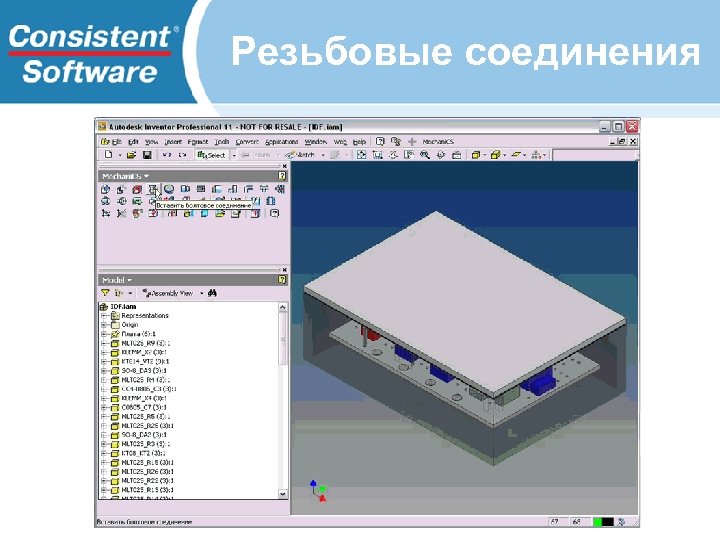Click the red box MechaniCS icon

click(137, 189)
